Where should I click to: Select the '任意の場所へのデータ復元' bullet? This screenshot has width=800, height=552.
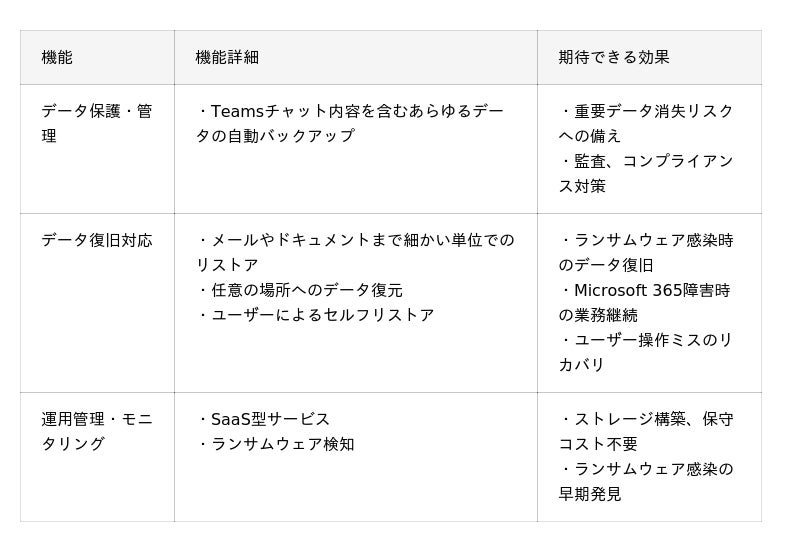(x=300, y=290)
